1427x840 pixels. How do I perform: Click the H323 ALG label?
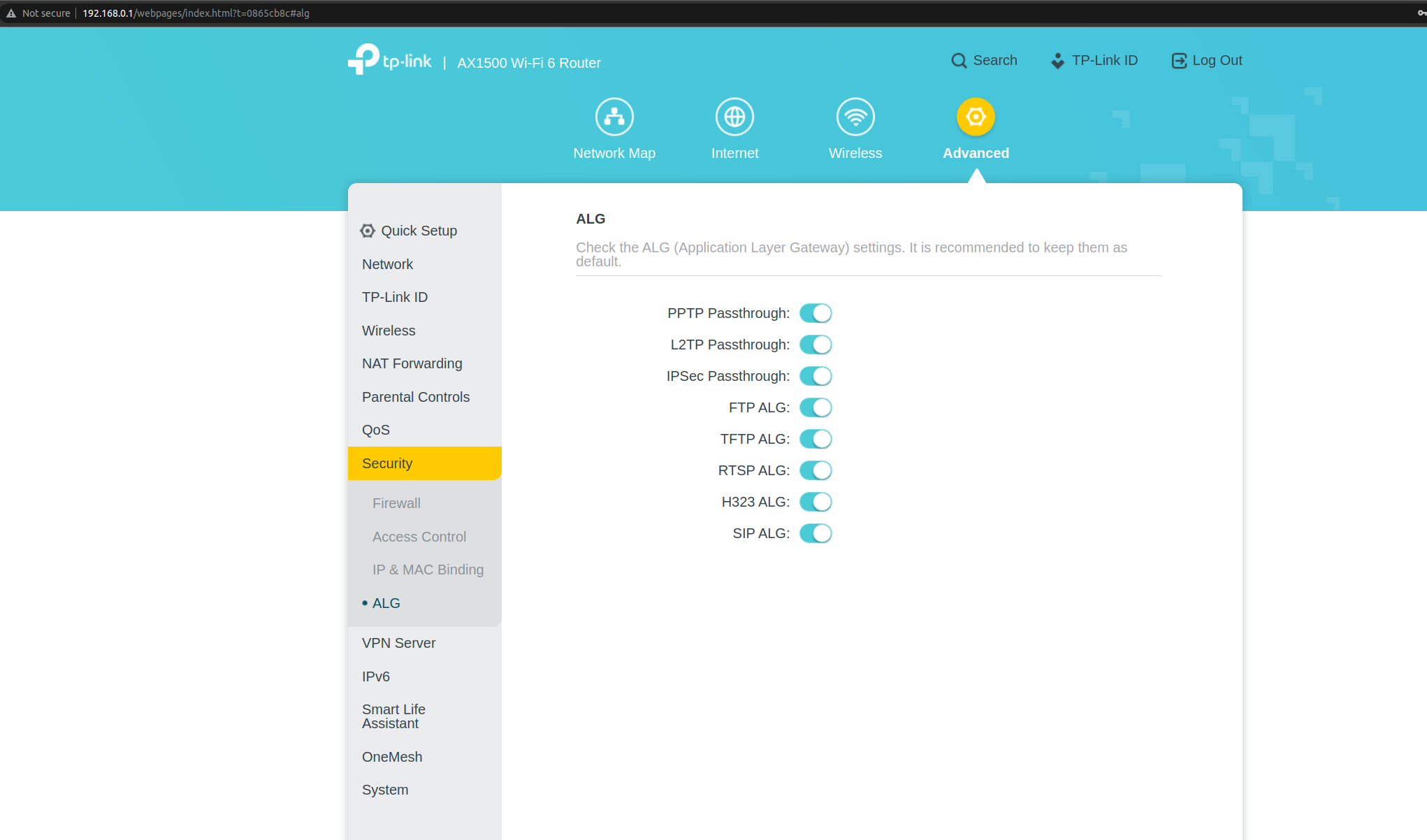click(x=755, y=502)
